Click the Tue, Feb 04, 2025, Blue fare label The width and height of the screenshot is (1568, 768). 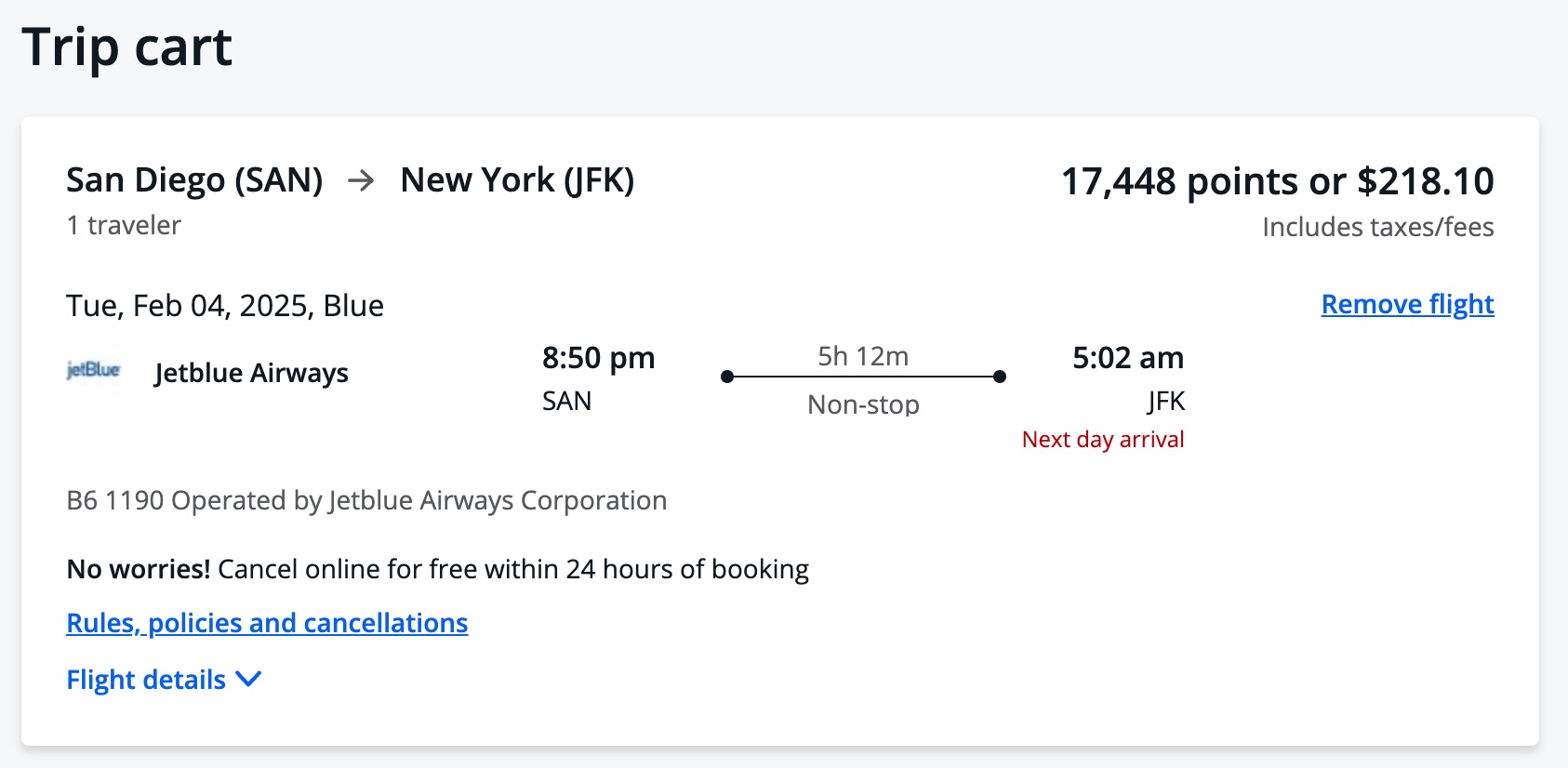[224, 305]
